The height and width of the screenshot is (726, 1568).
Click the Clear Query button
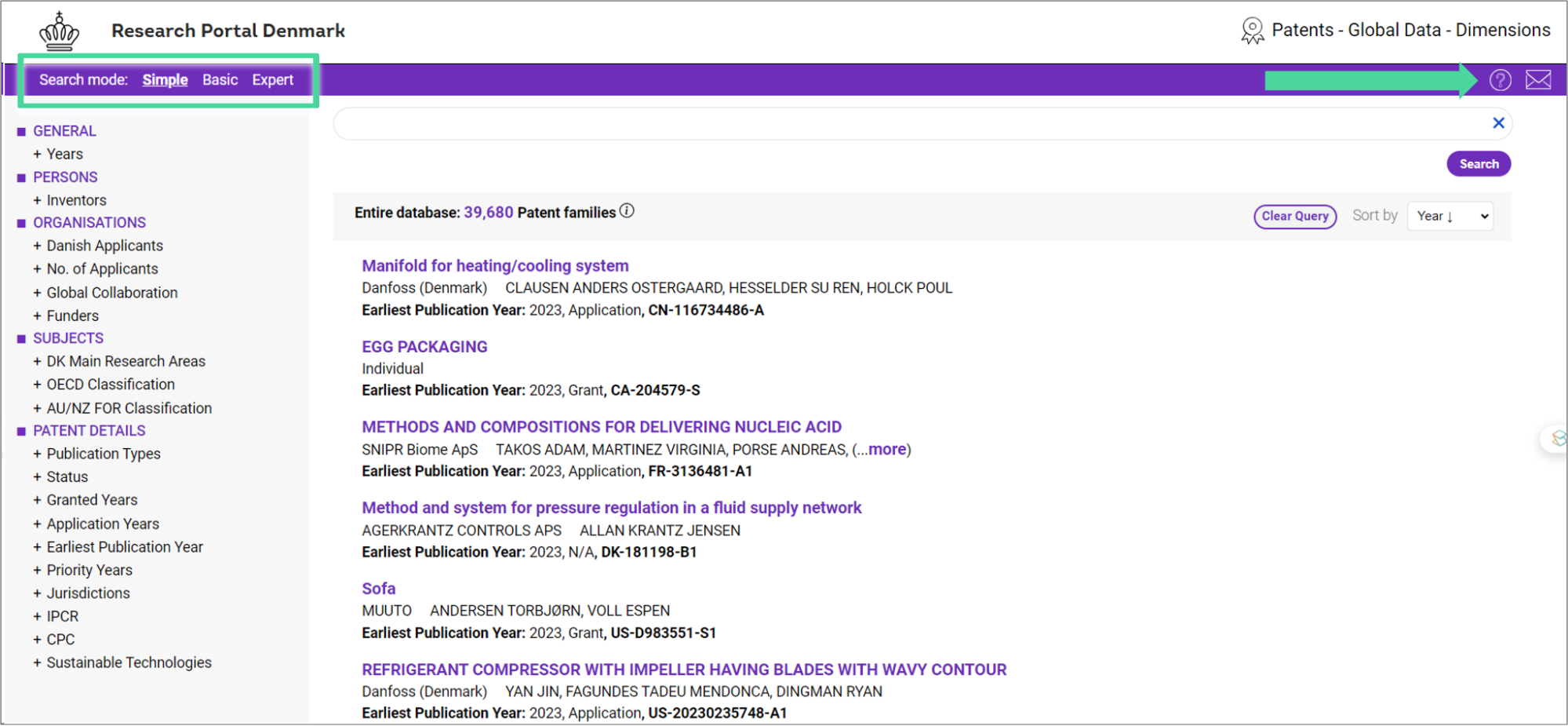point(1294,217)
